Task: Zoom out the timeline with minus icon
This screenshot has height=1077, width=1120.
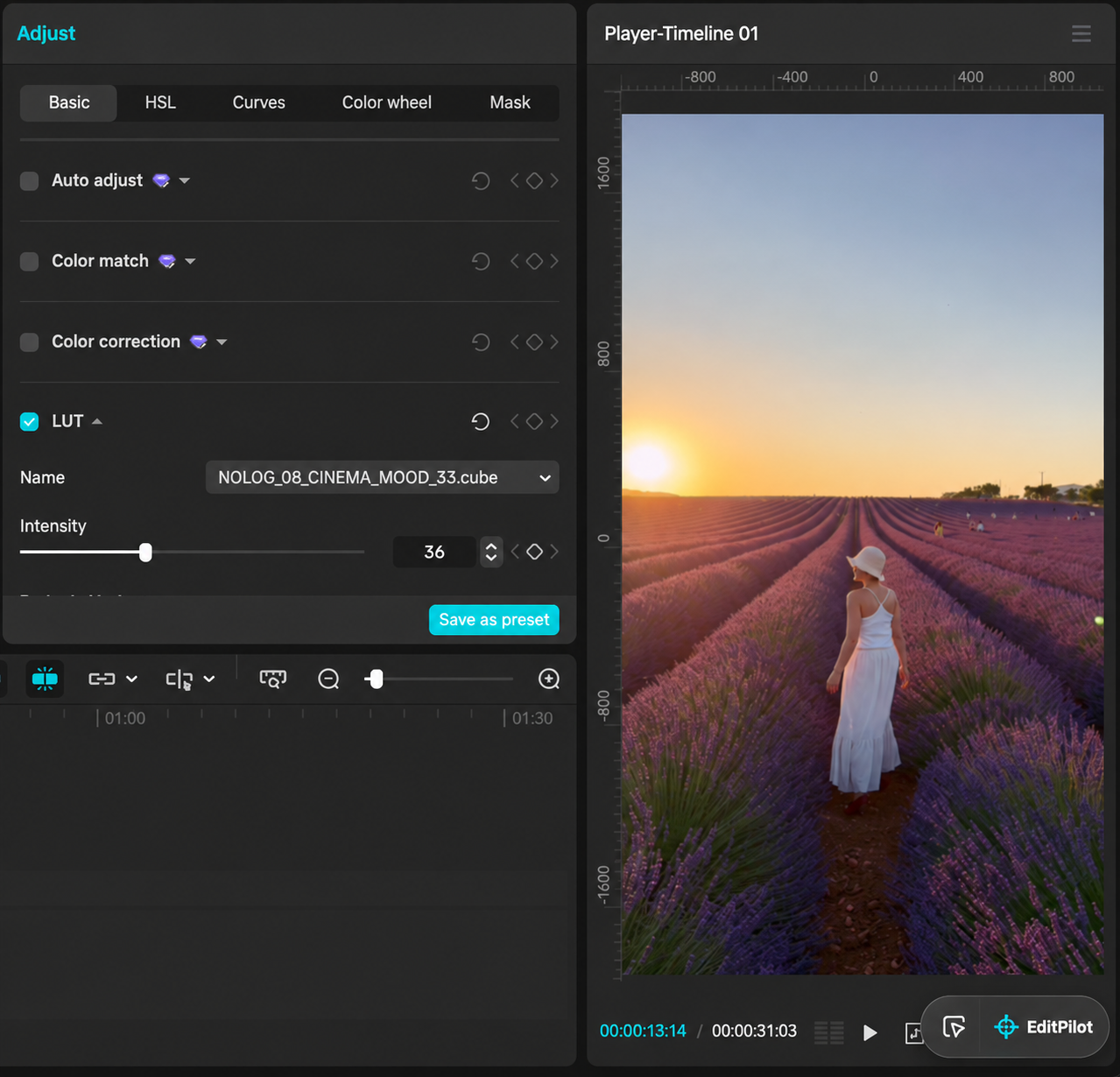Action: (328, 679)
